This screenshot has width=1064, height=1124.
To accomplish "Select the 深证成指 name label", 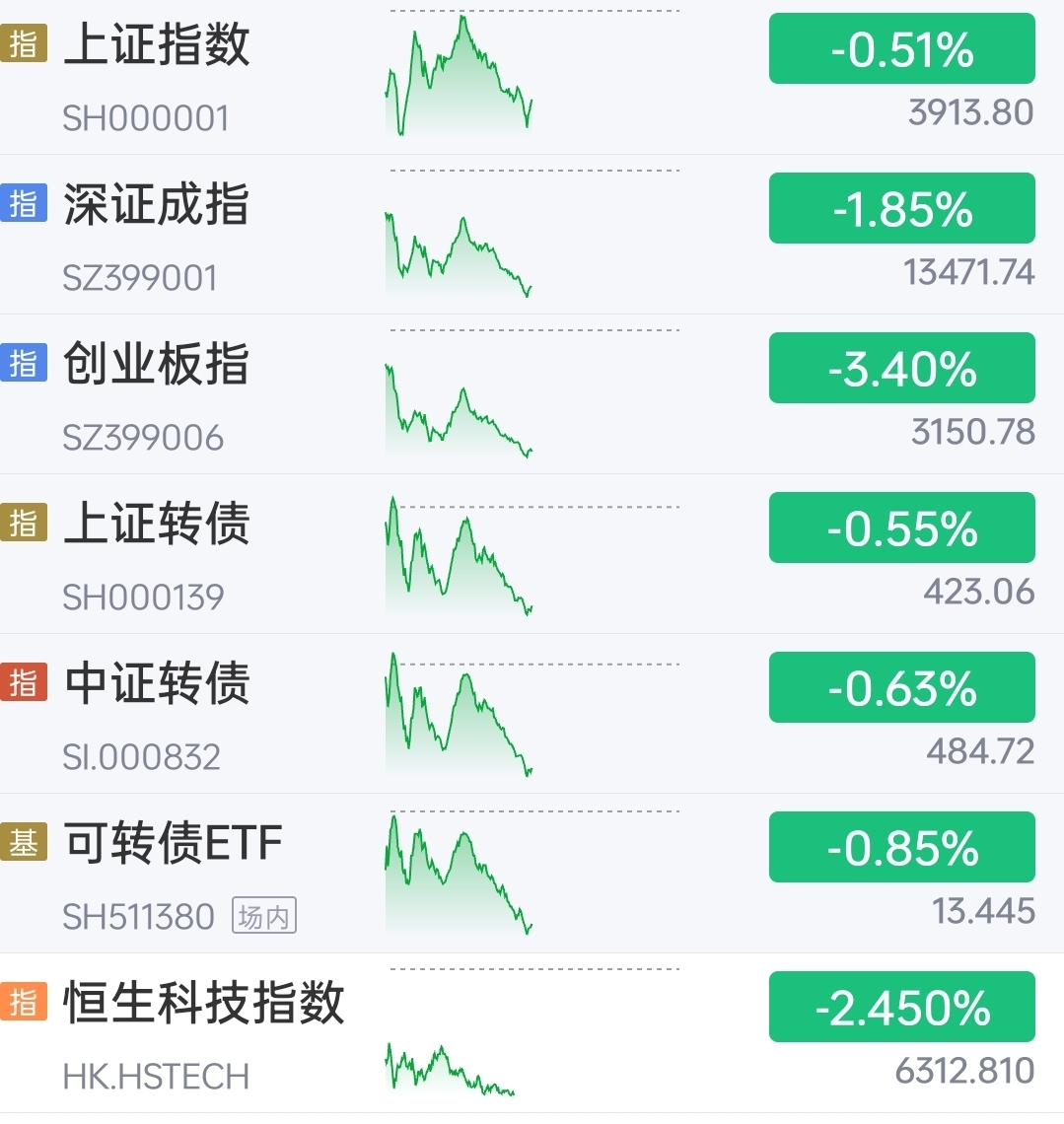I will [x=157, y=203].
